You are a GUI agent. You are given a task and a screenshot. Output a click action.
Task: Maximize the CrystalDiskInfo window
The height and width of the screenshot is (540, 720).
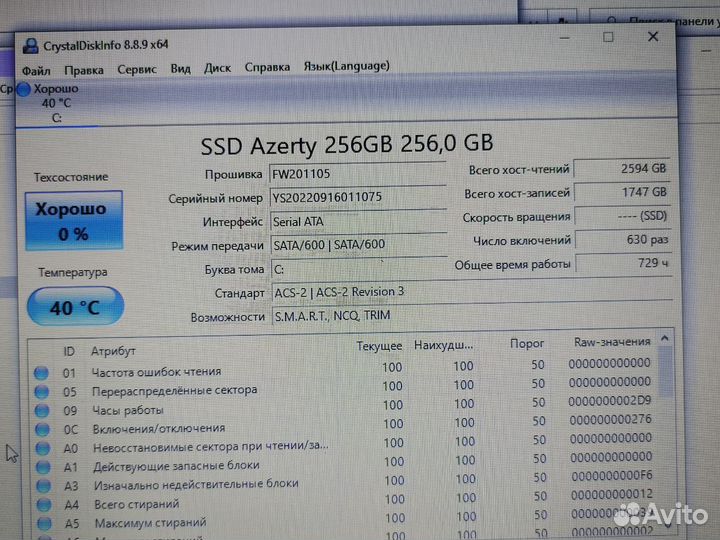click(608, 37)
